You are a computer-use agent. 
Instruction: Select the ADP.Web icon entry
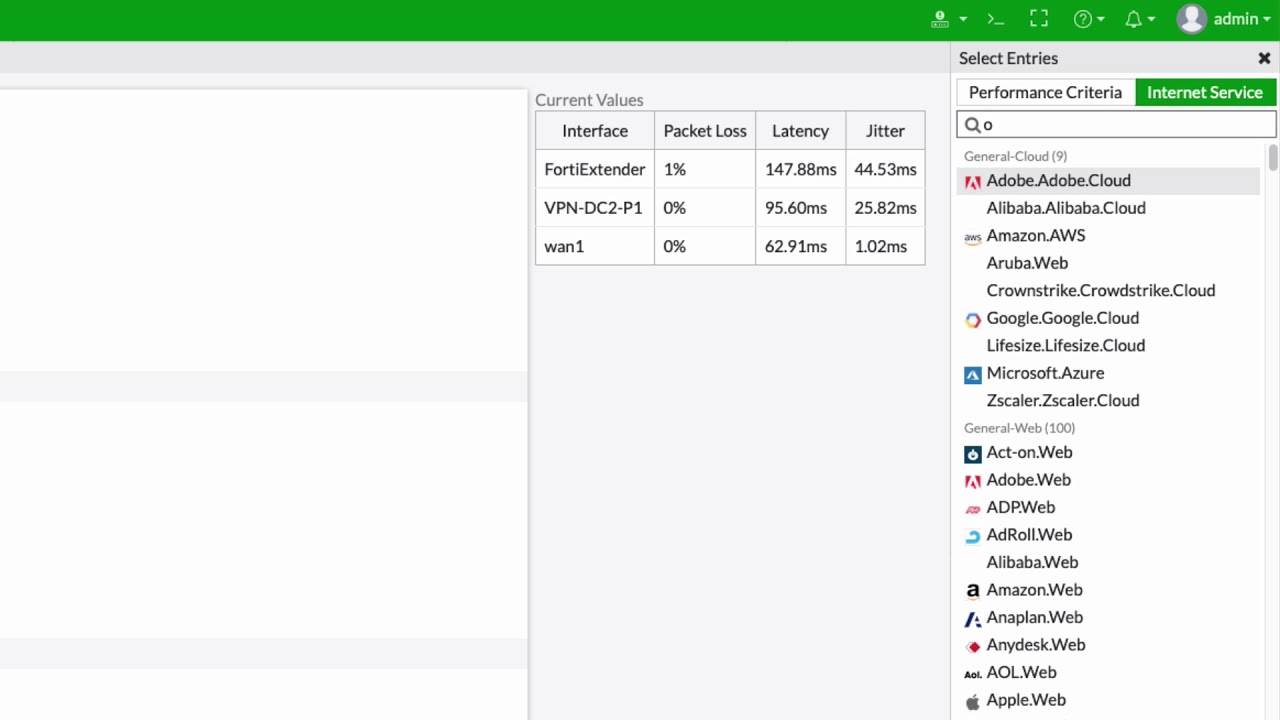tap(972, 508)
